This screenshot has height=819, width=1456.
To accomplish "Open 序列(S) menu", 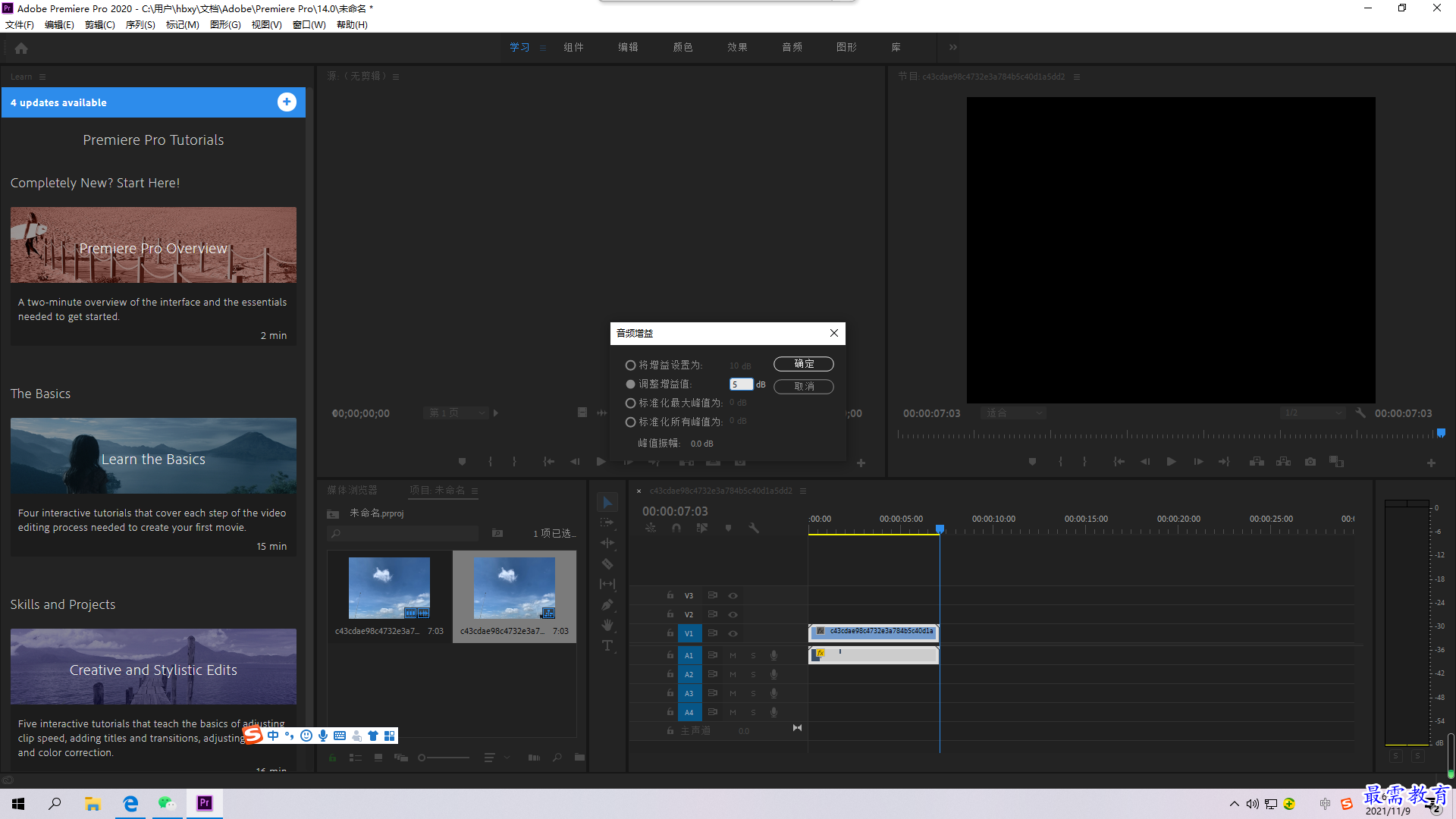I will [140, 25].
